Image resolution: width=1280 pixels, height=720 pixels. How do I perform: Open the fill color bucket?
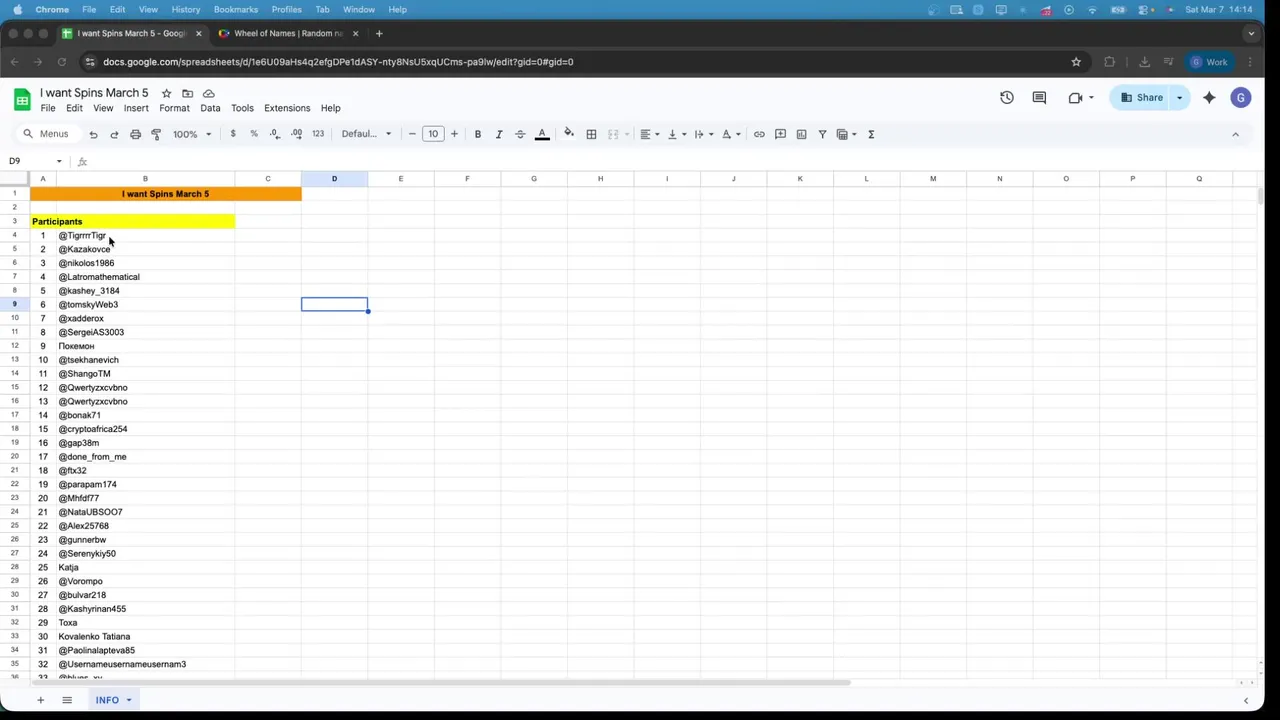pos(569,133)
